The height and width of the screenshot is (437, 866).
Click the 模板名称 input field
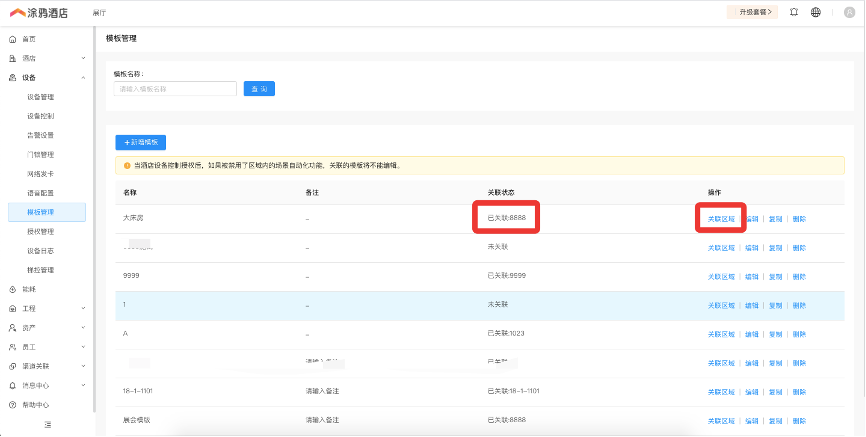[x=175, y=89]
